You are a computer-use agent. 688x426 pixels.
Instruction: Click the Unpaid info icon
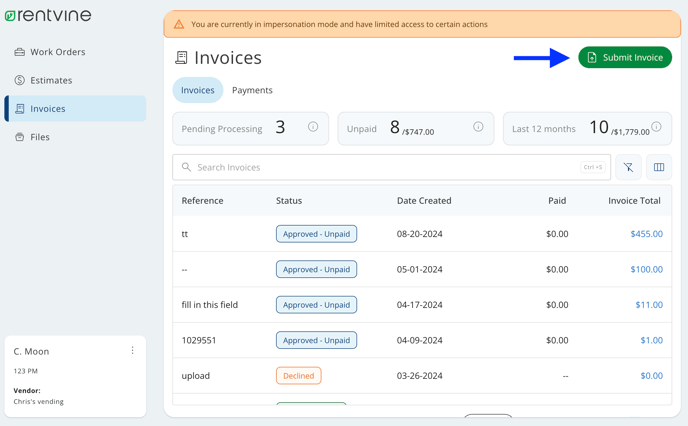tap(478, 127)
